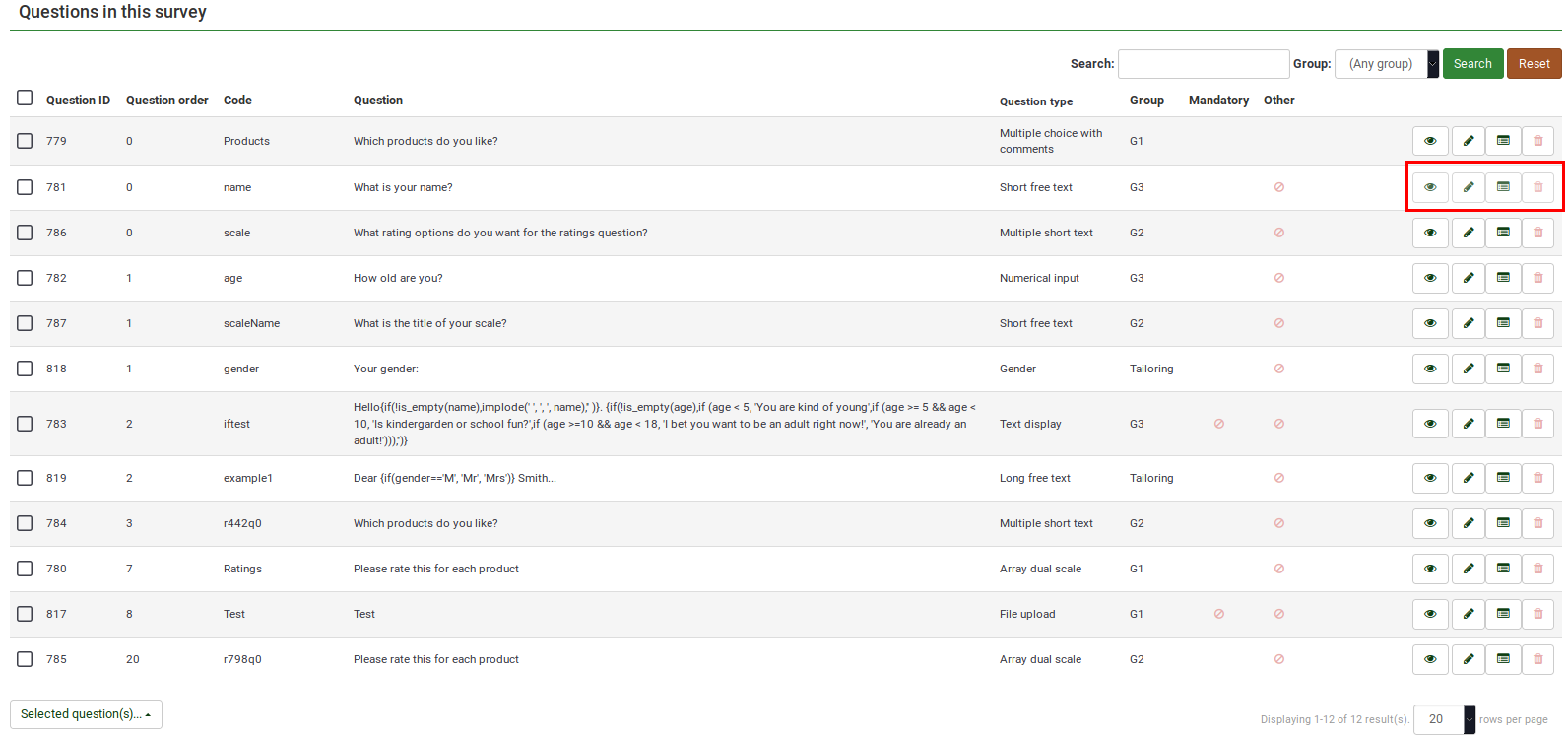Image resolution: width=1568 pixels, height=739 pixels.
Task: Open the Group filter dropdown
Action: point(1386,64)
